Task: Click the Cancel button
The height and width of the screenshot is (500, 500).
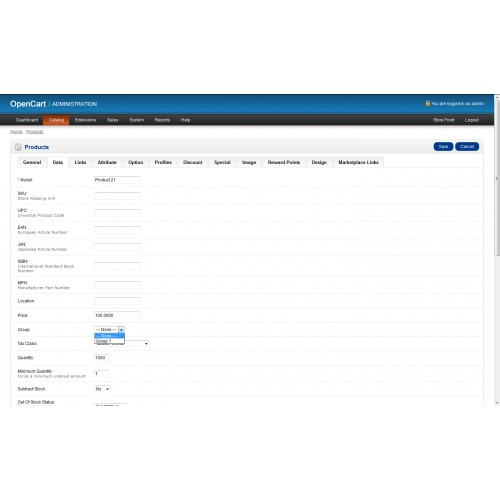Action: (x=467, y=147)
